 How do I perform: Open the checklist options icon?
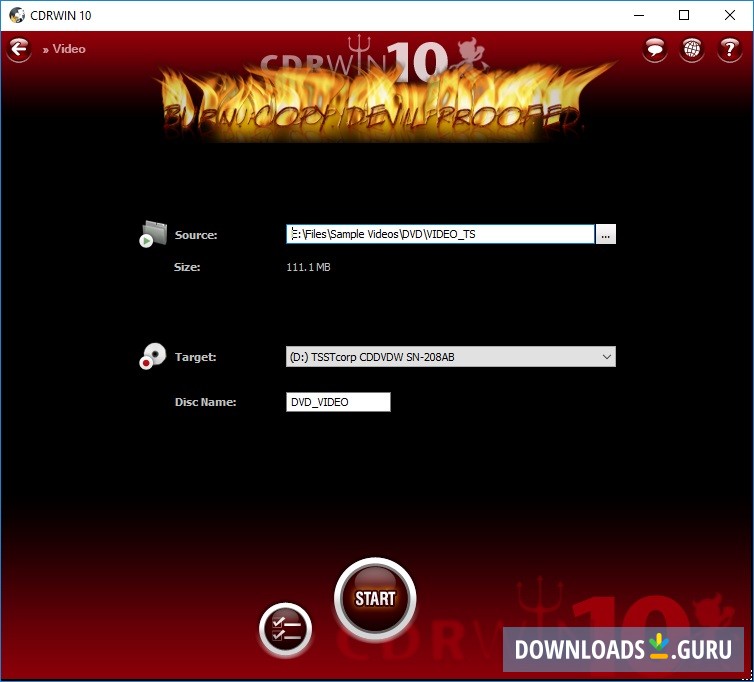(x=286, y=630)
